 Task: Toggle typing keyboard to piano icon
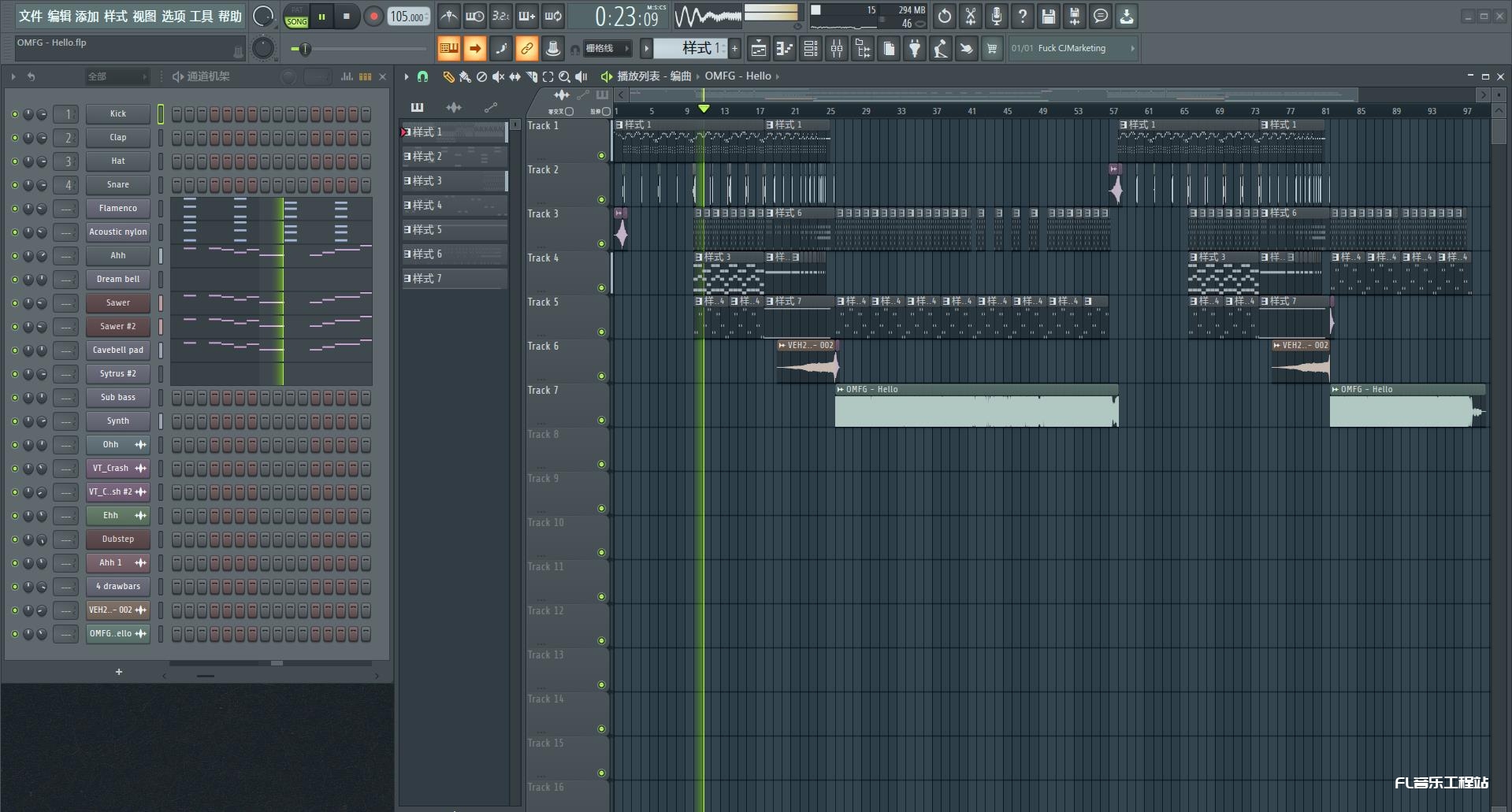coord(449,49)
